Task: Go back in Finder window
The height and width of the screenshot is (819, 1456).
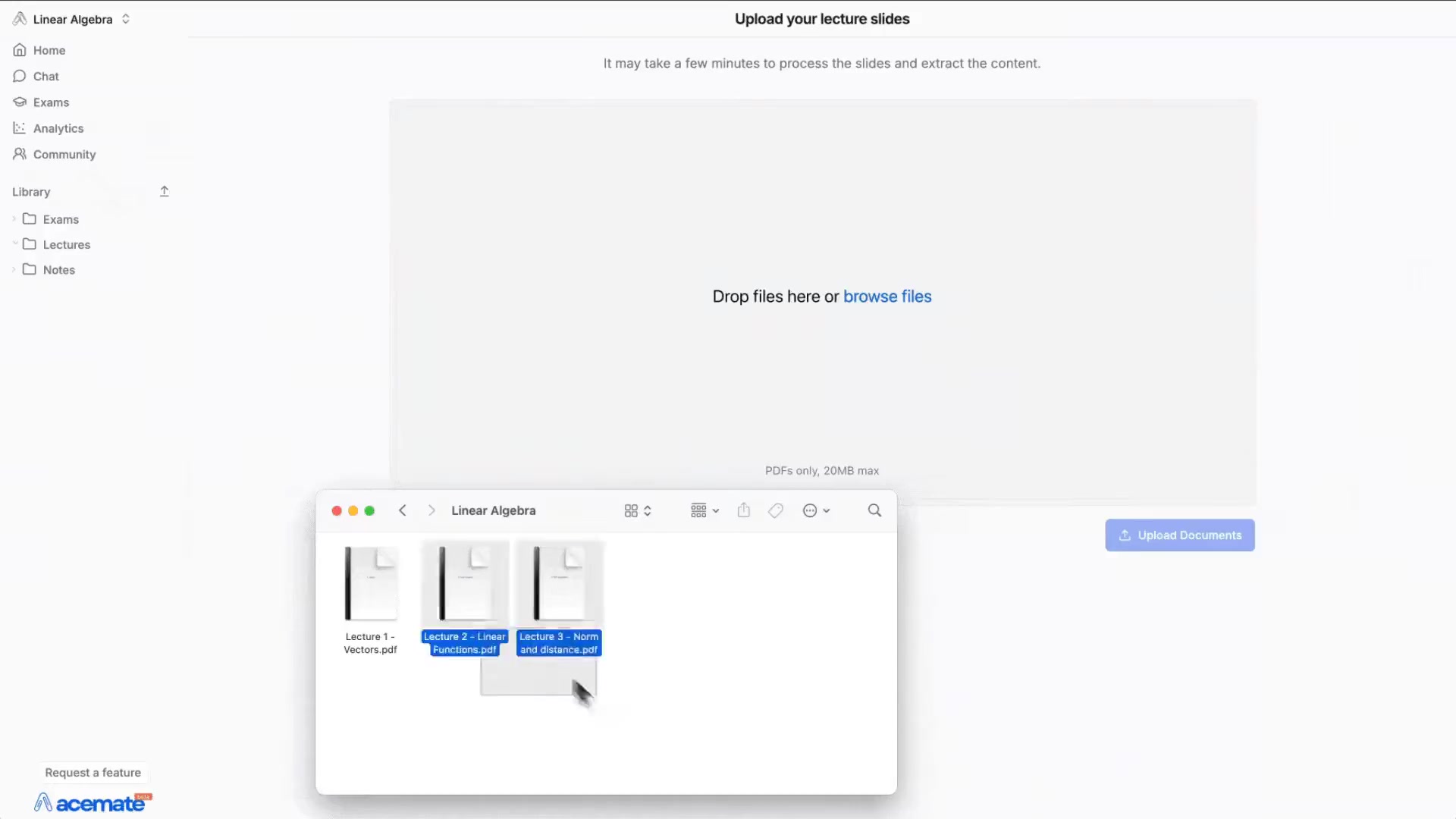Action: tap(403, 510)
